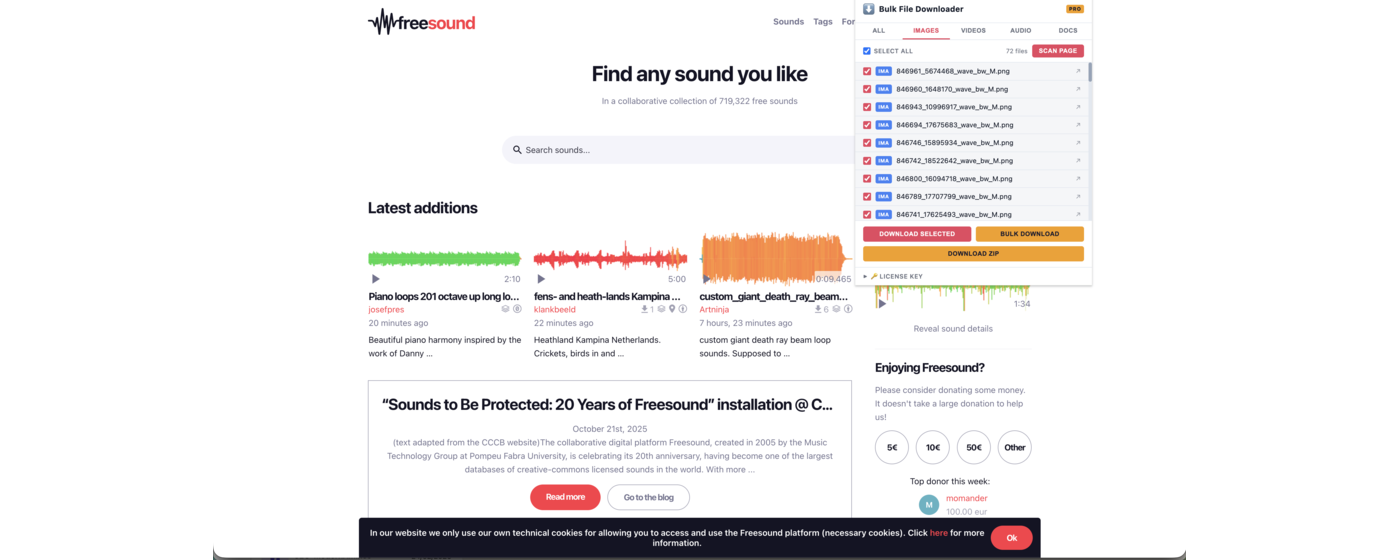Open 846694_17675683_wave_bw_M.png via arrow icon
Screen dimensions: 1400x560
pyautogui.click(x=1078, y=125)
